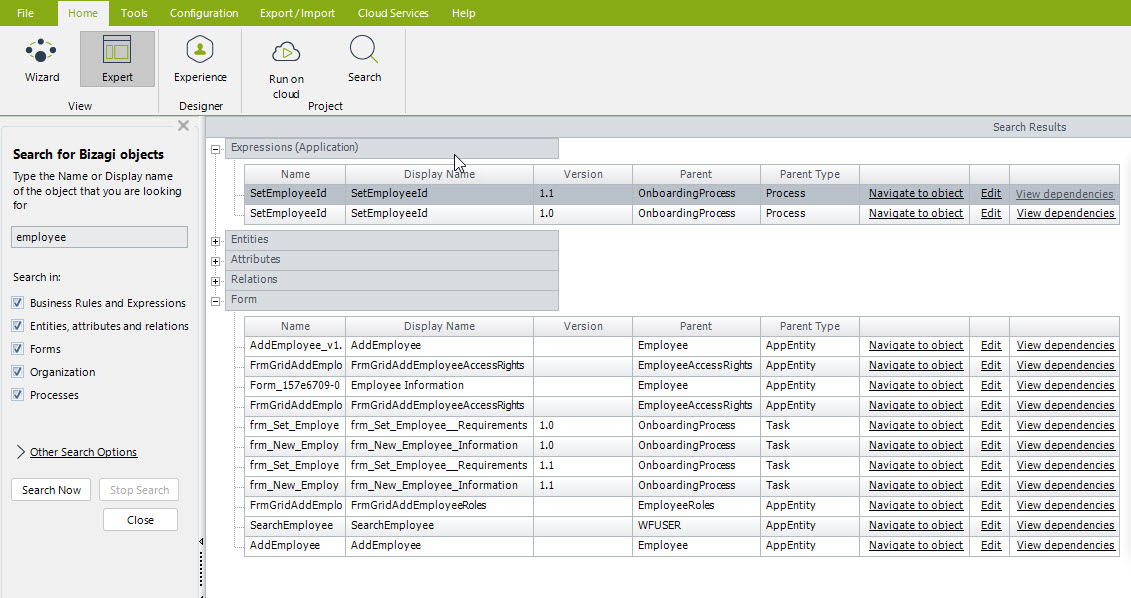This screenshot has width=1131, height=598.
Task: Click the Name column header in Form table
Action: (295, 326)
